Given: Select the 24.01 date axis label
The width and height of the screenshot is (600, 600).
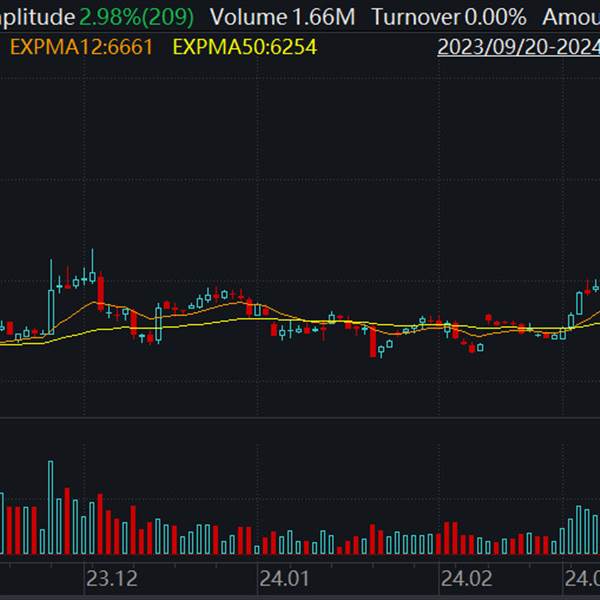Looking at the screenshot, I should point(284,579).
